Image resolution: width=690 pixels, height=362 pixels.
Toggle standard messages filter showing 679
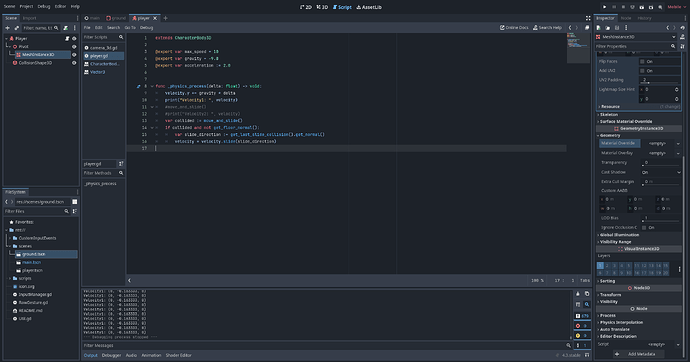point(582,316)
